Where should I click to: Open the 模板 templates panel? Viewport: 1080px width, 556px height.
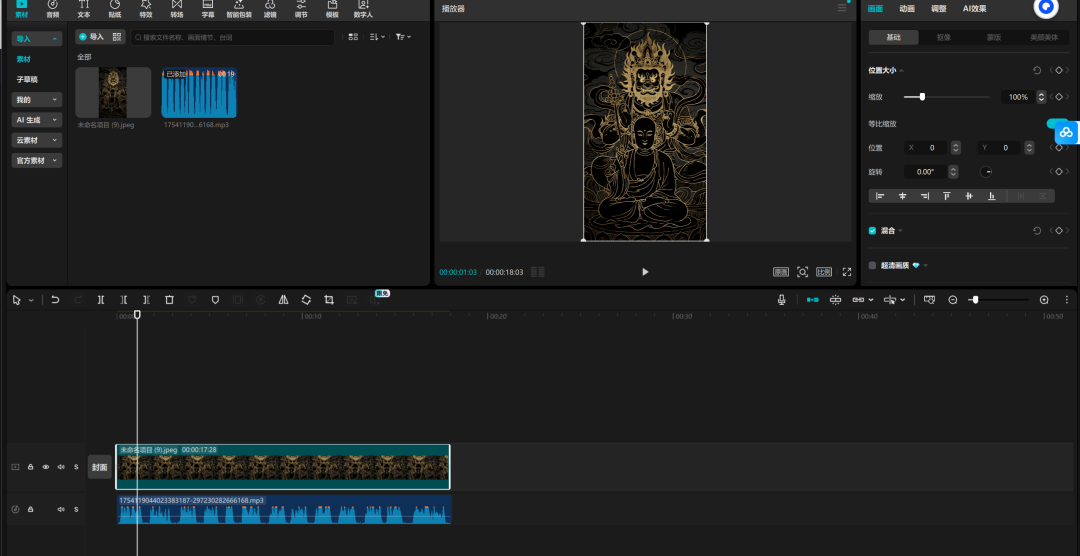[x=332, y=8]
